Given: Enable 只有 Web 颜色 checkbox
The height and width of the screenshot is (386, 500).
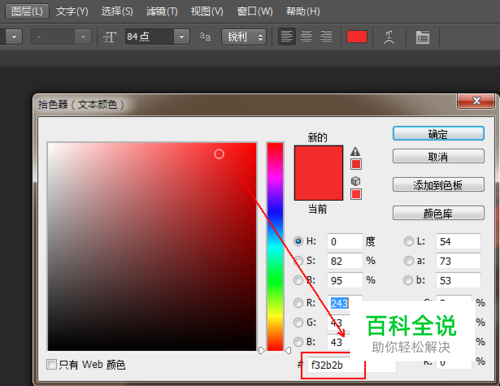Looking at the screenshot, I should 52,364.
